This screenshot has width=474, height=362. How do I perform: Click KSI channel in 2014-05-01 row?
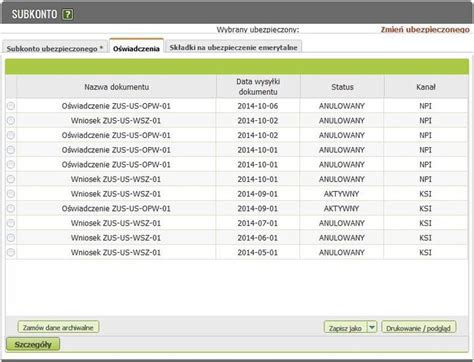pyautogui.click(x=425, y=253)
